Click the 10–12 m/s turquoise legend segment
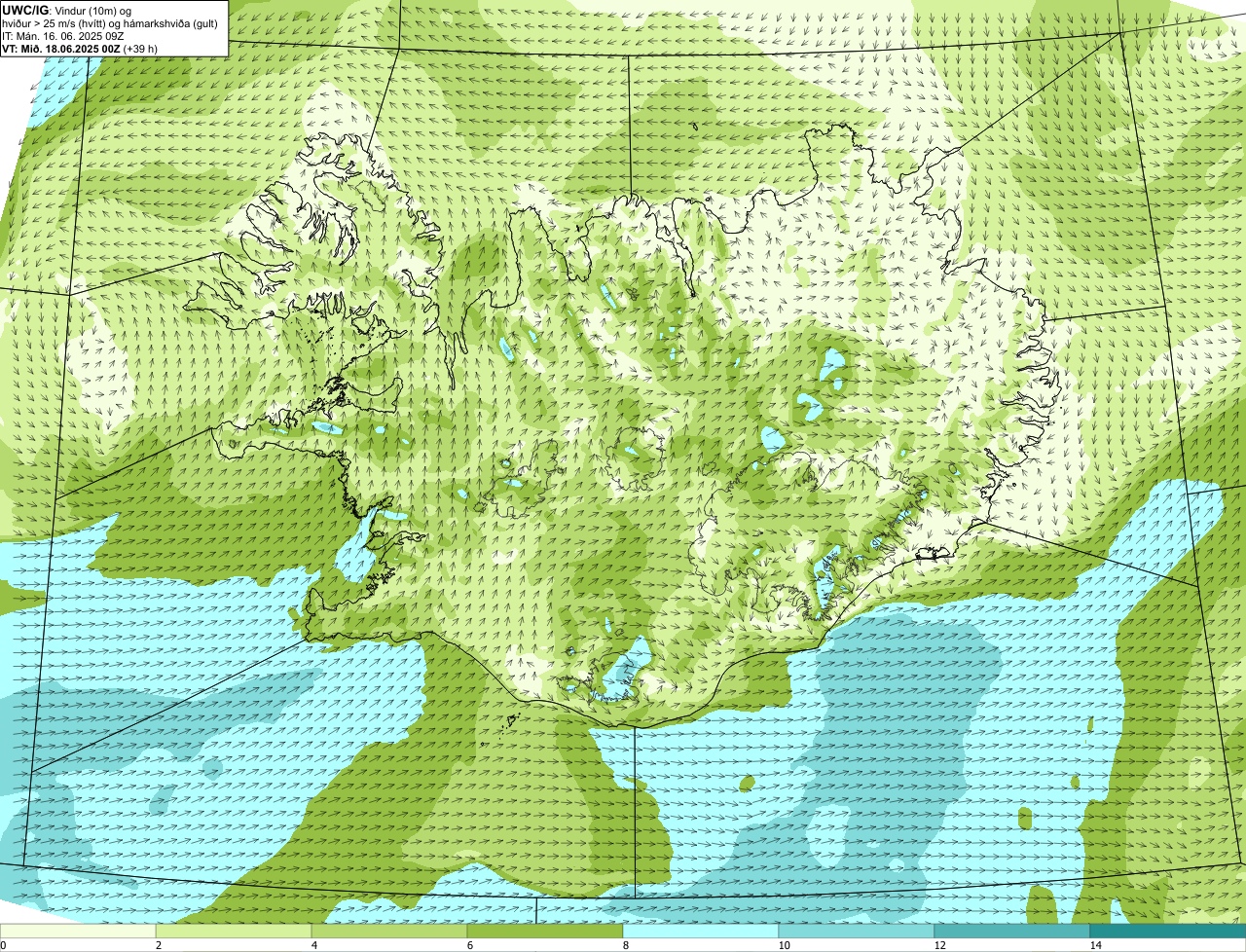This screenshot has width=1246, height=952. [x=857, y=931]
